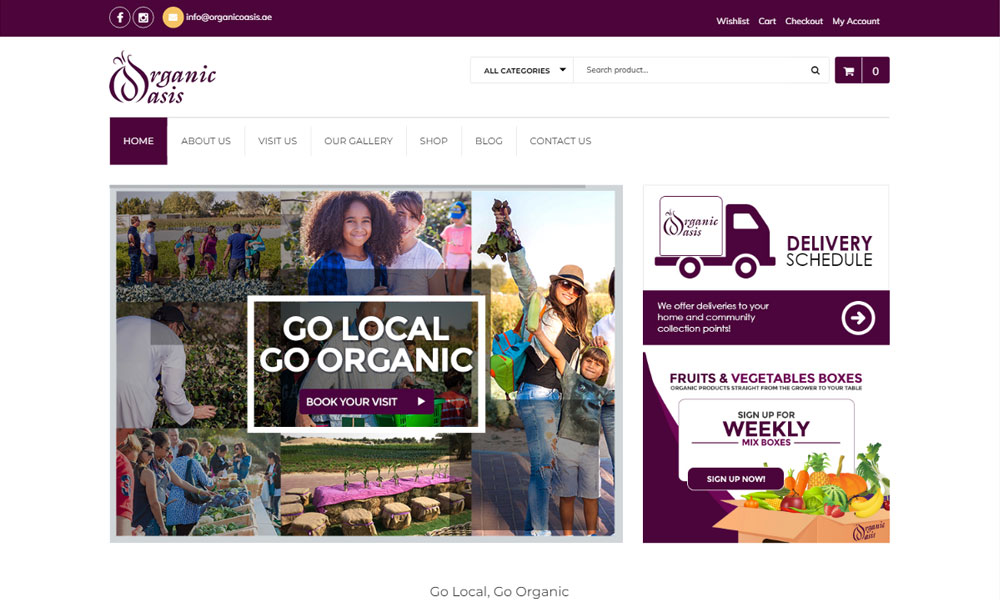Open the Facebook social icon
The height and width of the screenshot is (600, 1000).
tap(120, 17)
